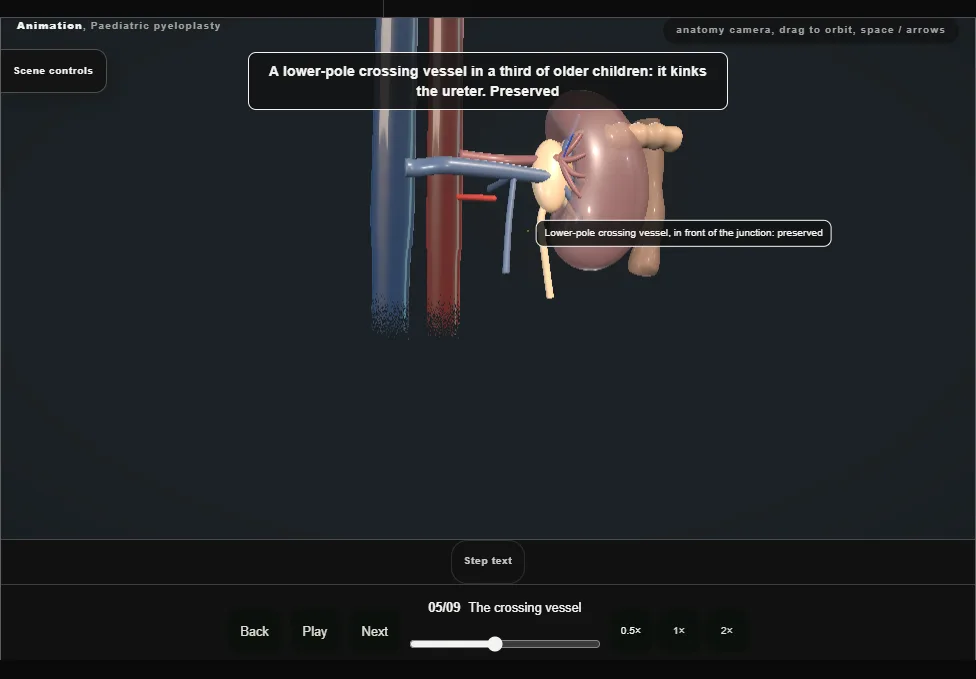This screenshot has width=976, height=679.
Task: Click the crossing vessel caption banner
Action: pos(487,81)
